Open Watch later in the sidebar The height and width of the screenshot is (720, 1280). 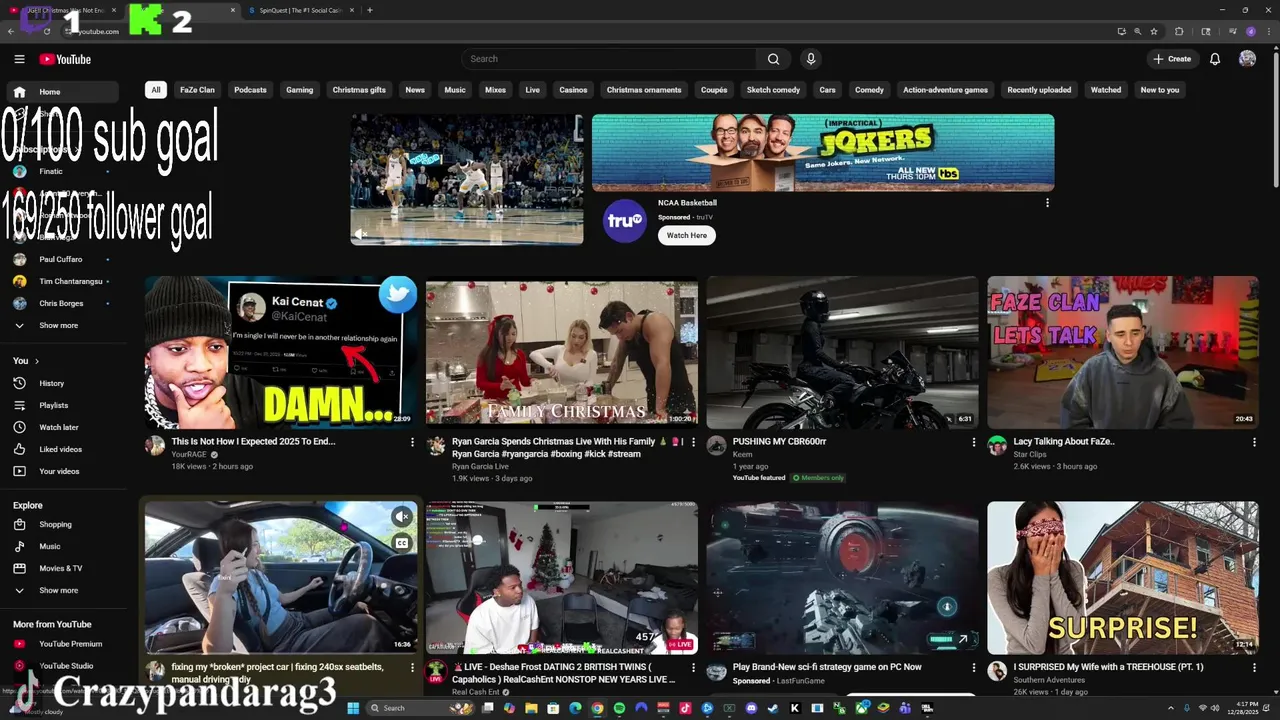pos(64,427)
